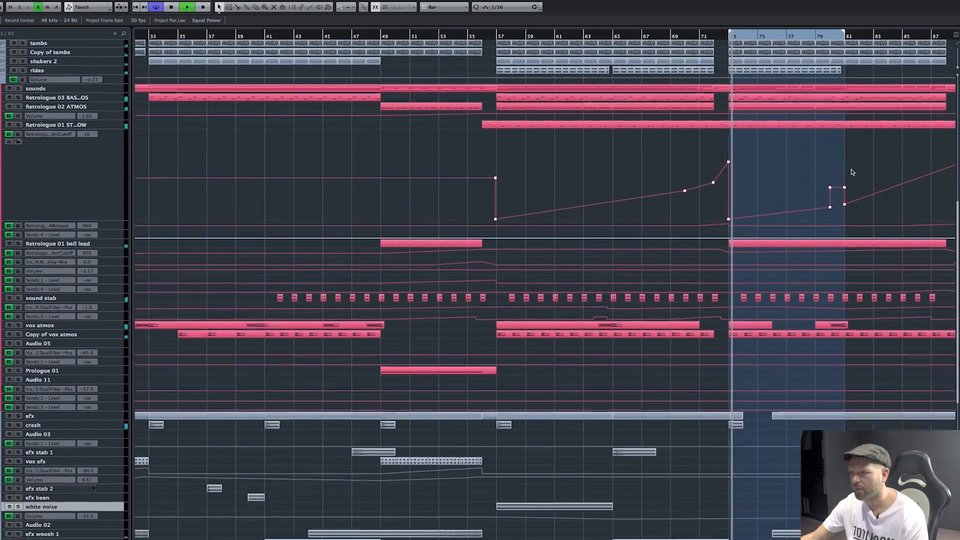960x540 pixels.
Task: Choose the Zoom magnifier tool
Action: tap(264, 7)
